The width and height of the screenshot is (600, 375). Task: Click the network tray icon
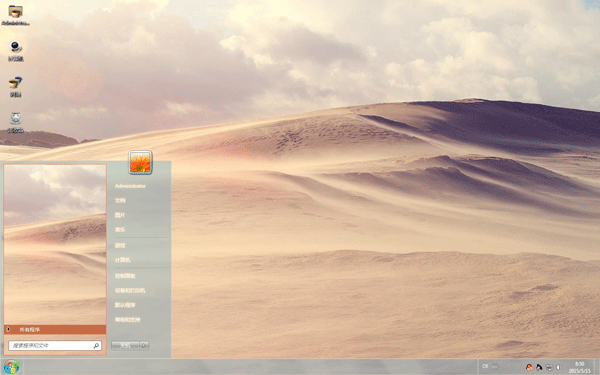click(549, 367)
